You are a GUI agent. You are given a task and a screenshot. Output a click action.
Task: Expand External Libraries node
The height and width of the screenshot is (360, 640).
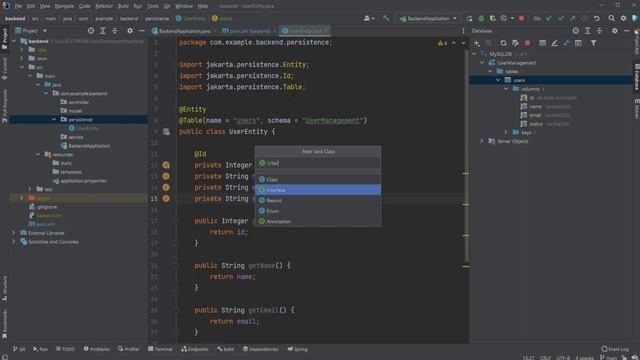(x=14, y=233)
